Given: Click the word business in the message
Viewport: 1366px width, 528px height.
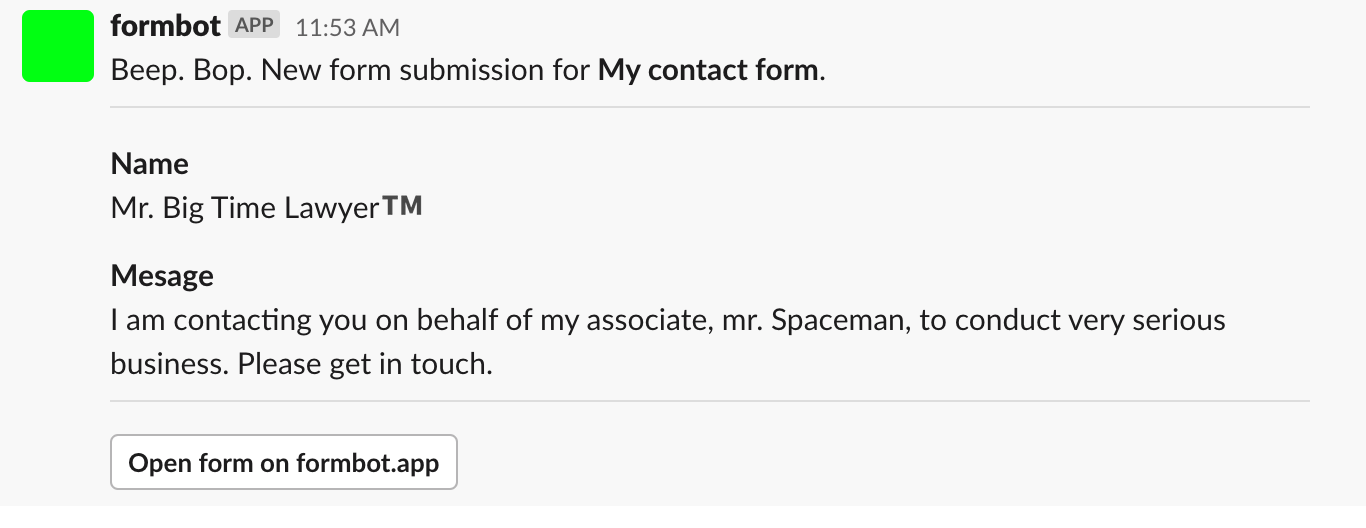Looking at the screenshot, I should pos(169,364).
